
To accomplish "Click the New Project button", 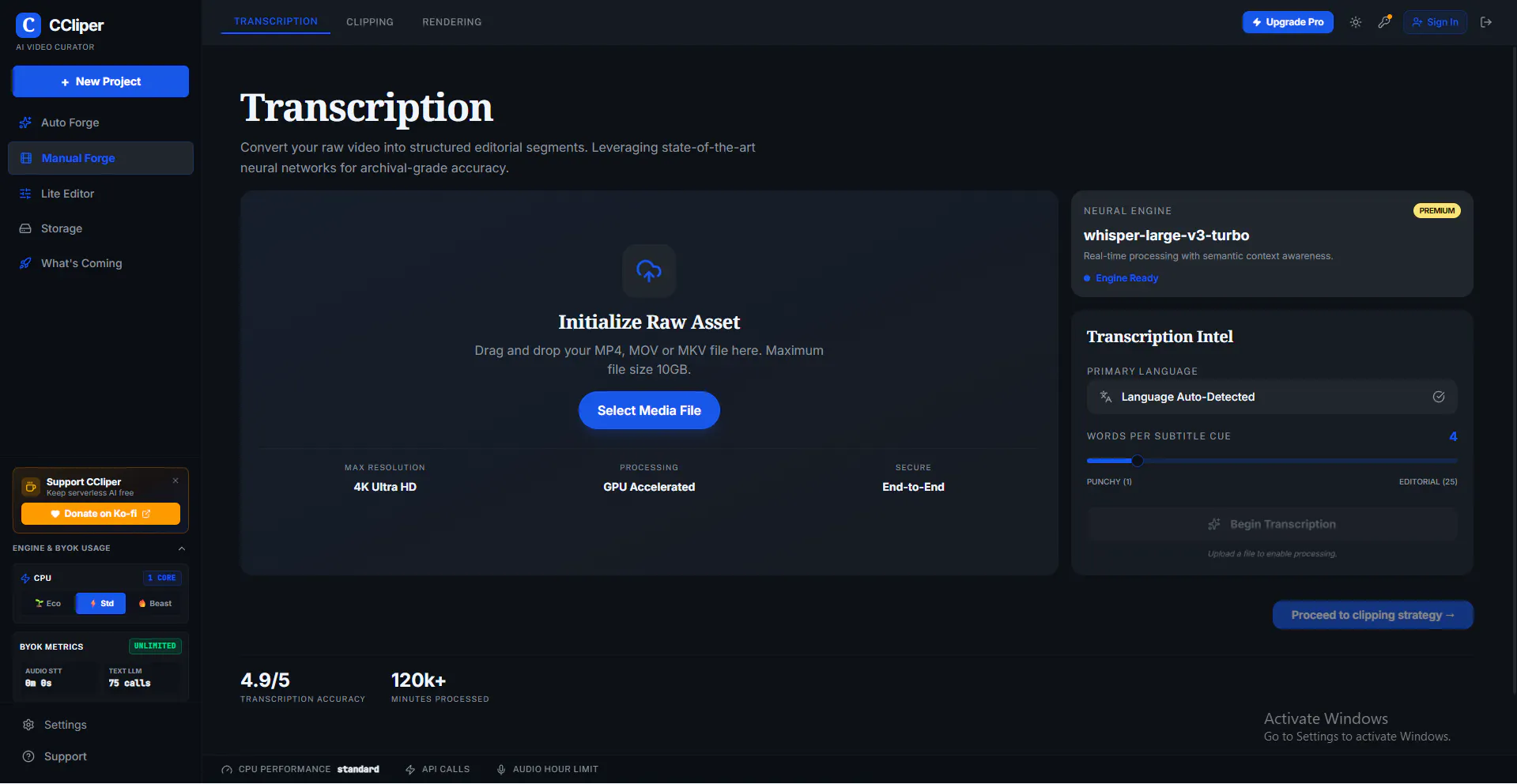I will 100,81.
